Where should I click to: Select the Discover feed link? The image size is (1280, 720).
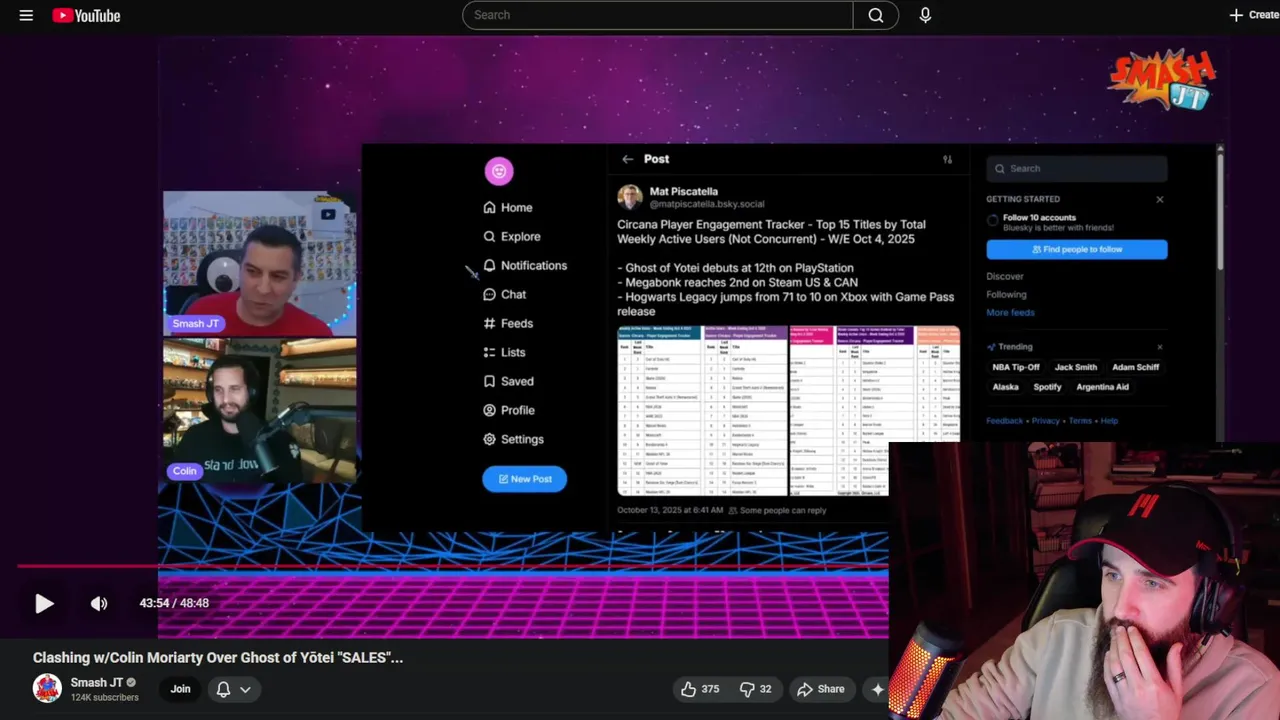pos(1005,276)
